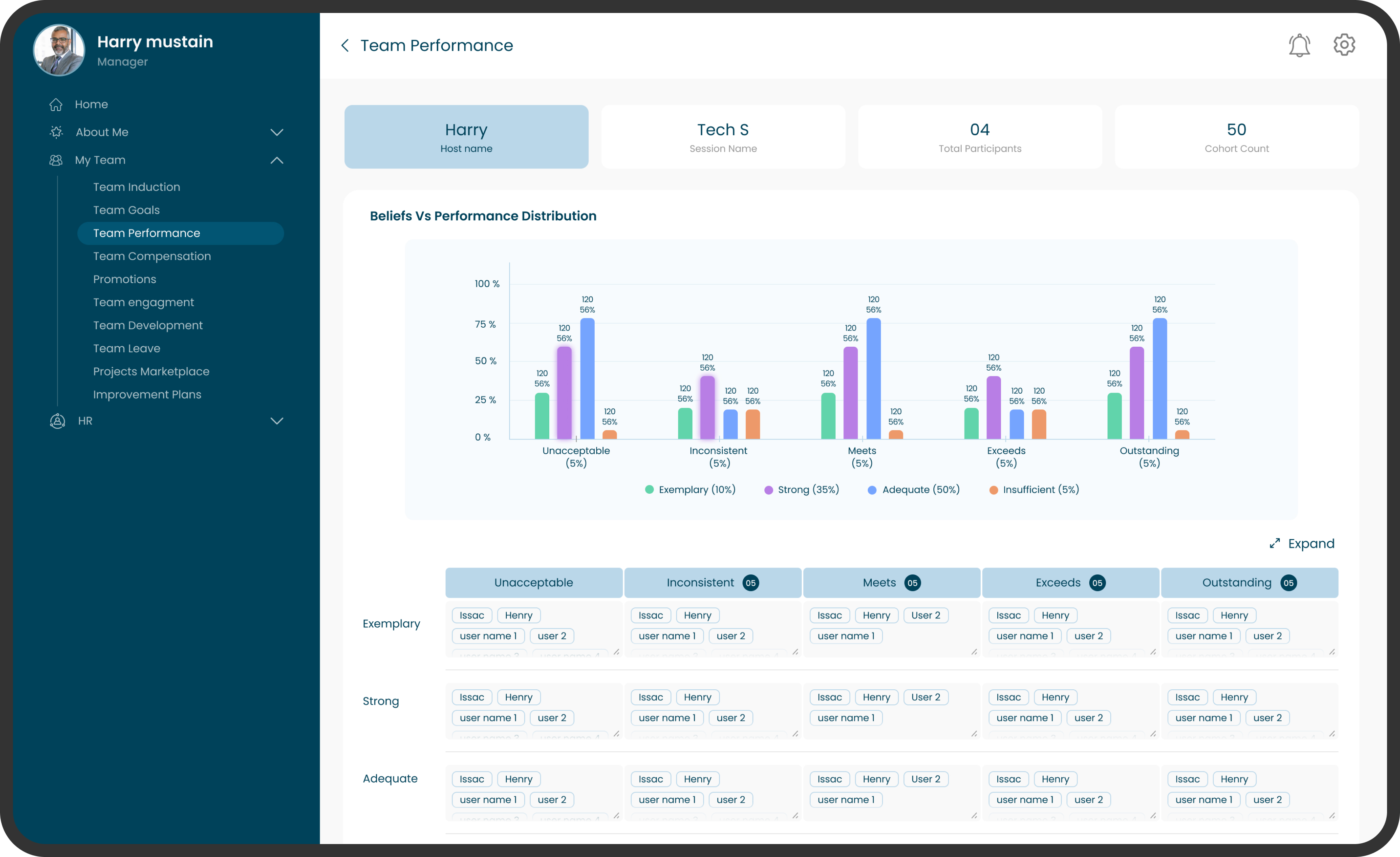Open Team Leave in sidebar

126,348
